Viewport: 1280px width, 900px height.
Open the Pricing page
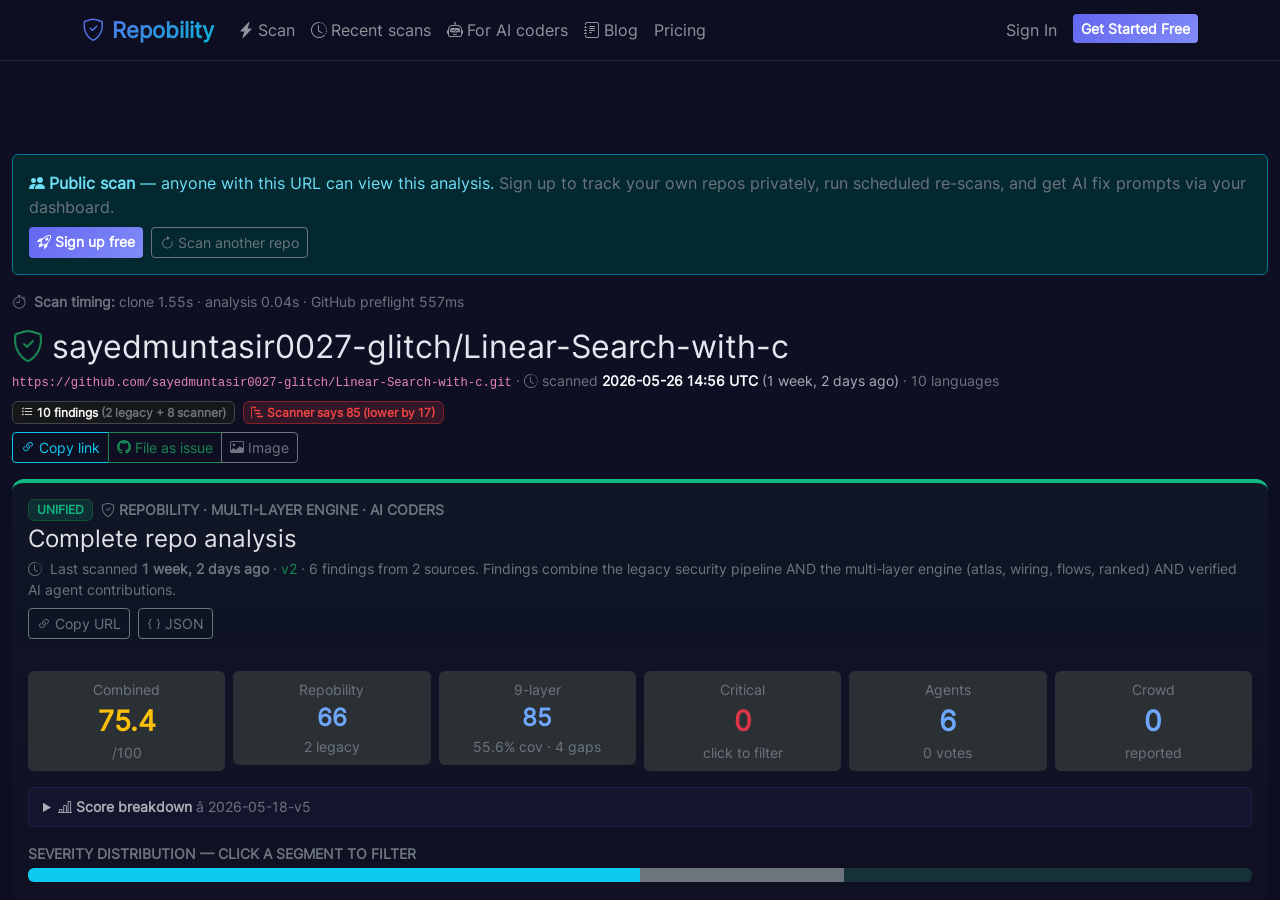[x=680, y=30]
